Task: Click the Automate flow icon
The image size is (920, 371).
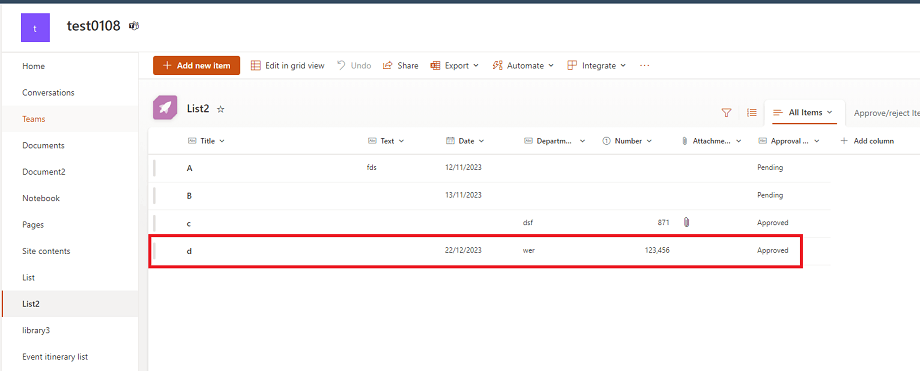Action: pos(498,66)
